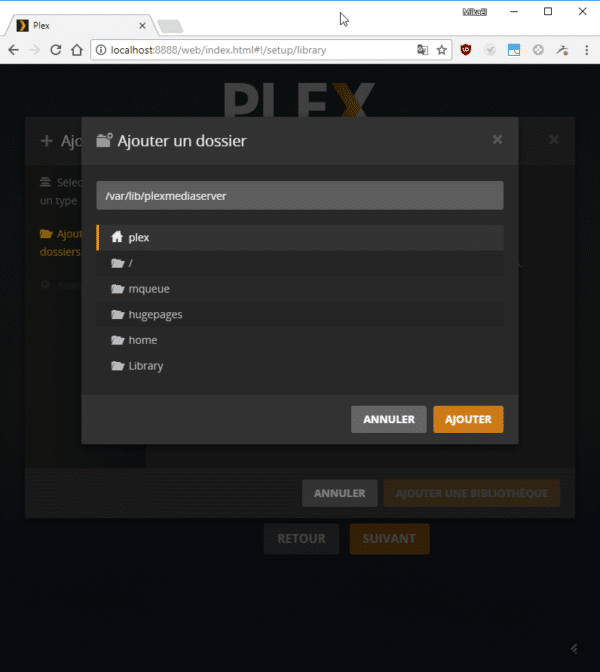Click the Mikaël profile button
This screenshot has height=672, width=600.
coord(474,12)
